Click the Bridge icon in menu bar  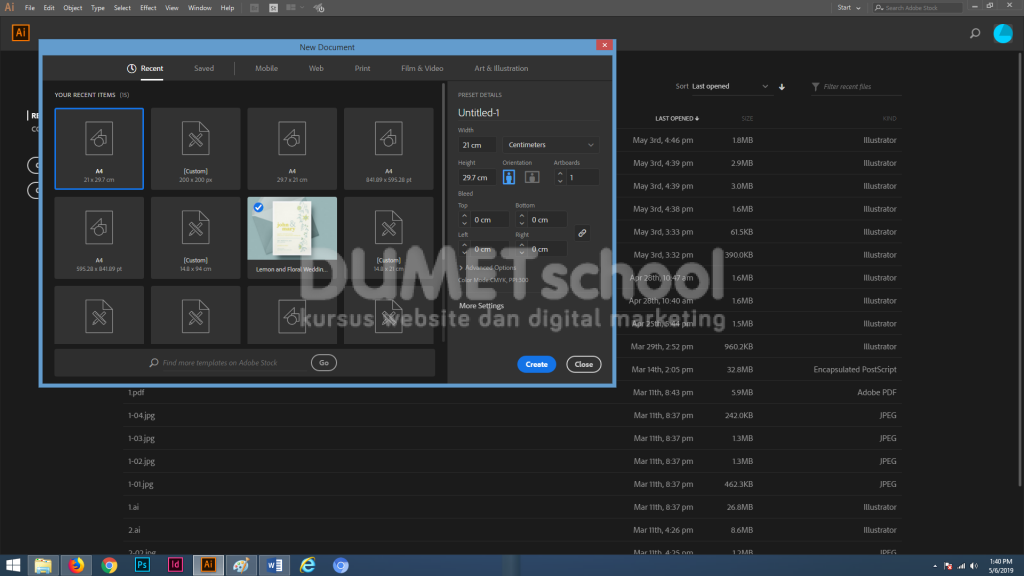pyautogui.click(x=255, y=8)
